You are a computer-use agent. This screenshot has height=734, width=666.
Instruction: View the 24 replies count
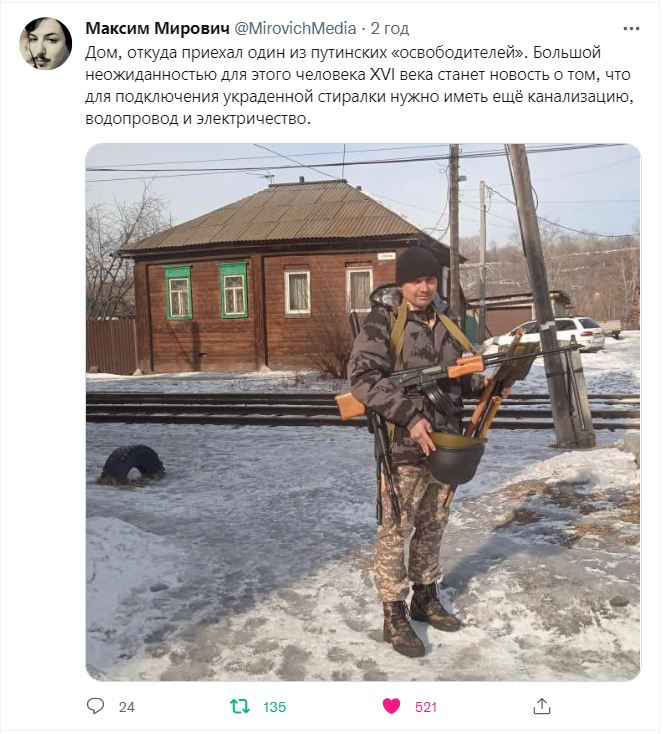tap(126, 707)
